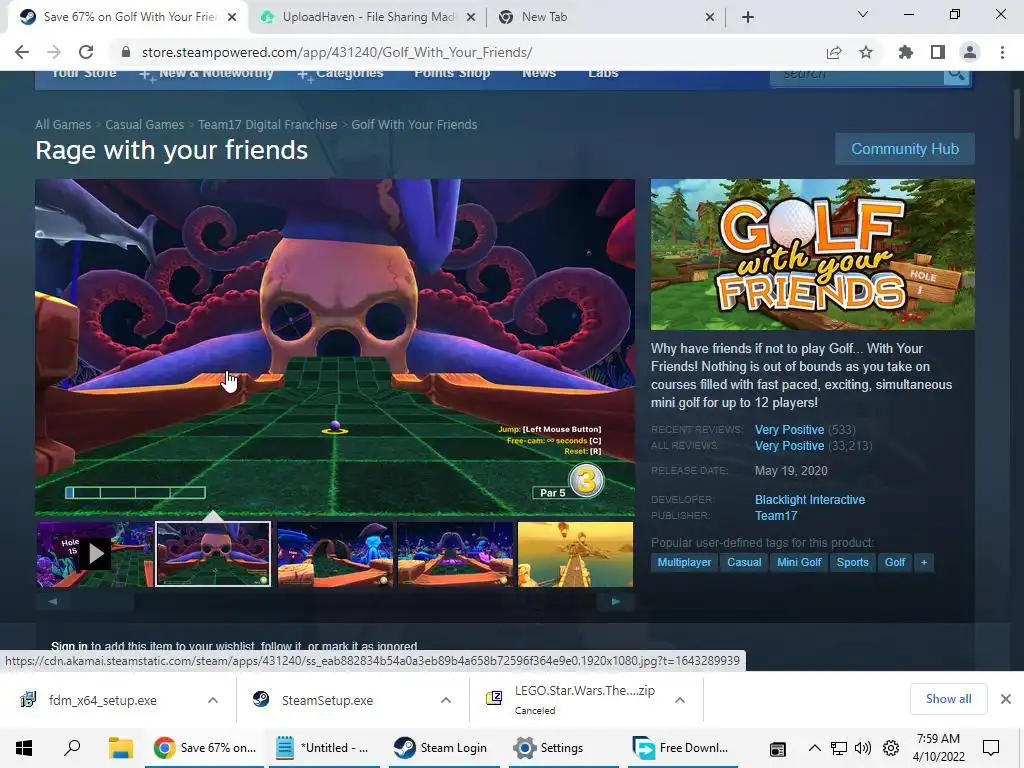Open the Casual Games breadcrumb link
The height and width of the screenshot is (768, 1024).
[144, 125]
